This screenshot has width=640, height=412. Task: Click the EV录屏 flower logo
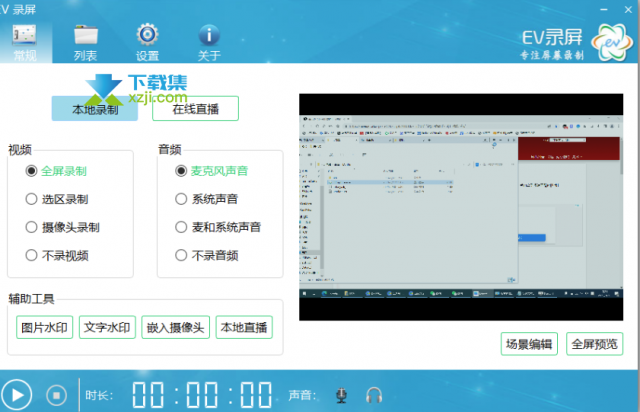(x=611, y=42)
